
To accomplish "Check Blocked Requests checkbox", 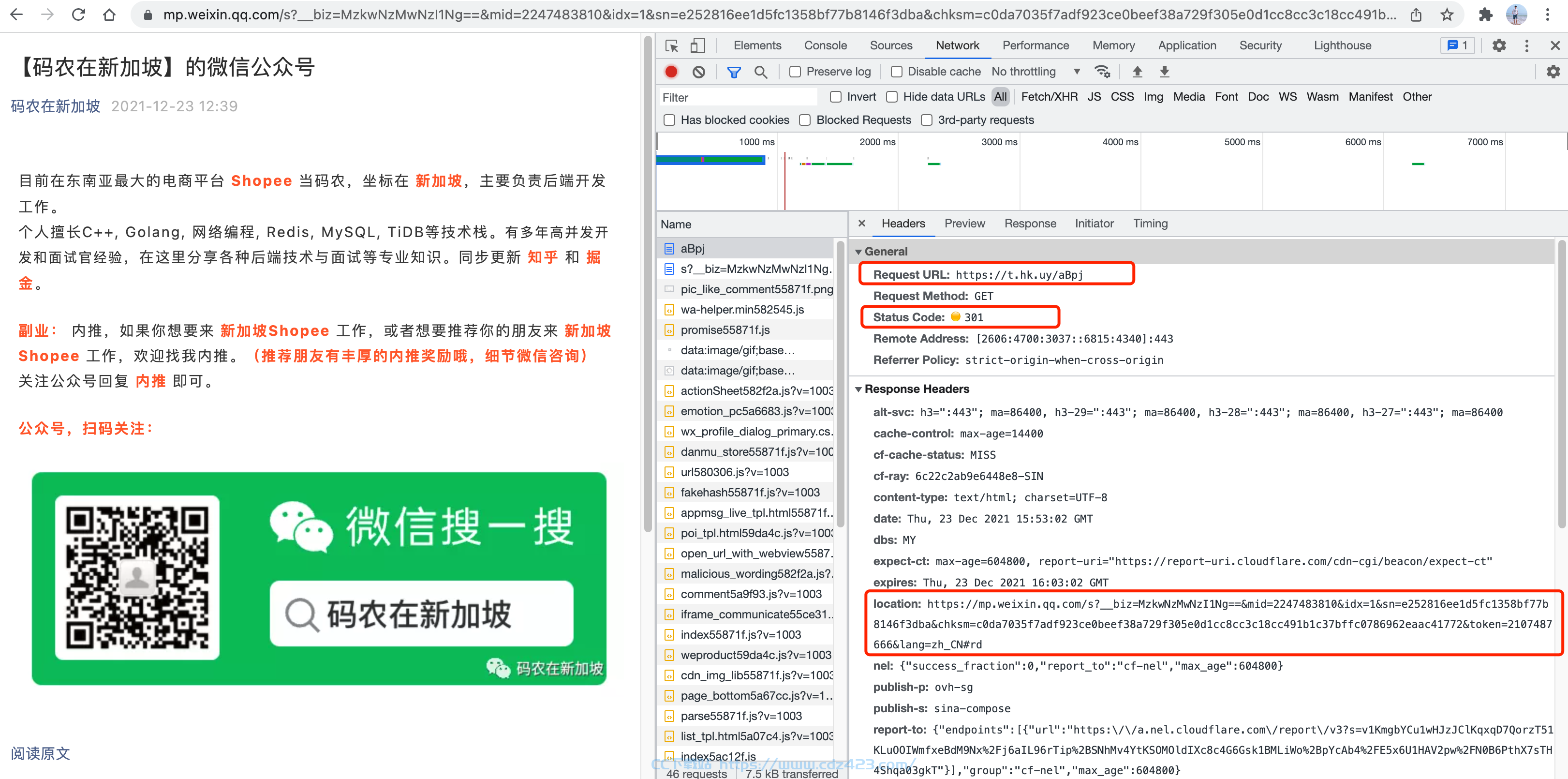I will [805, 120].
